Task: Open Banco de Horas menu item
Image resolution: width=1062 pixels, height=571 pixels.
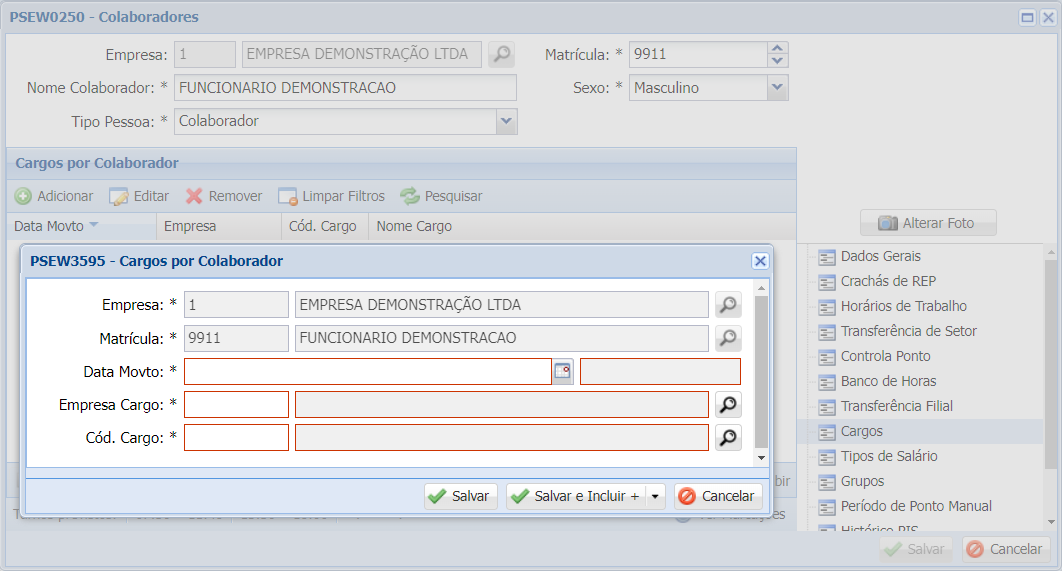Action: pos(888,381)
